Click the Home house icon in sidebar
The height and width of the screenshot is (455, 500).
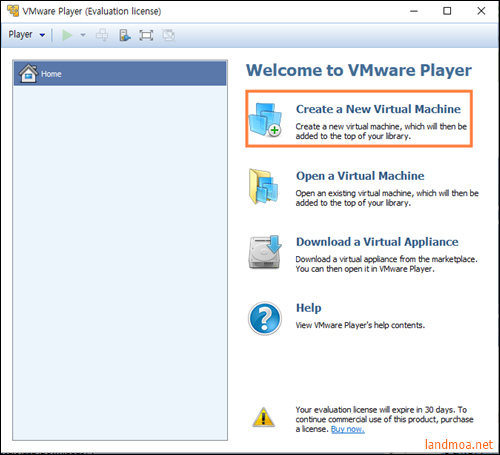point(28,73)
